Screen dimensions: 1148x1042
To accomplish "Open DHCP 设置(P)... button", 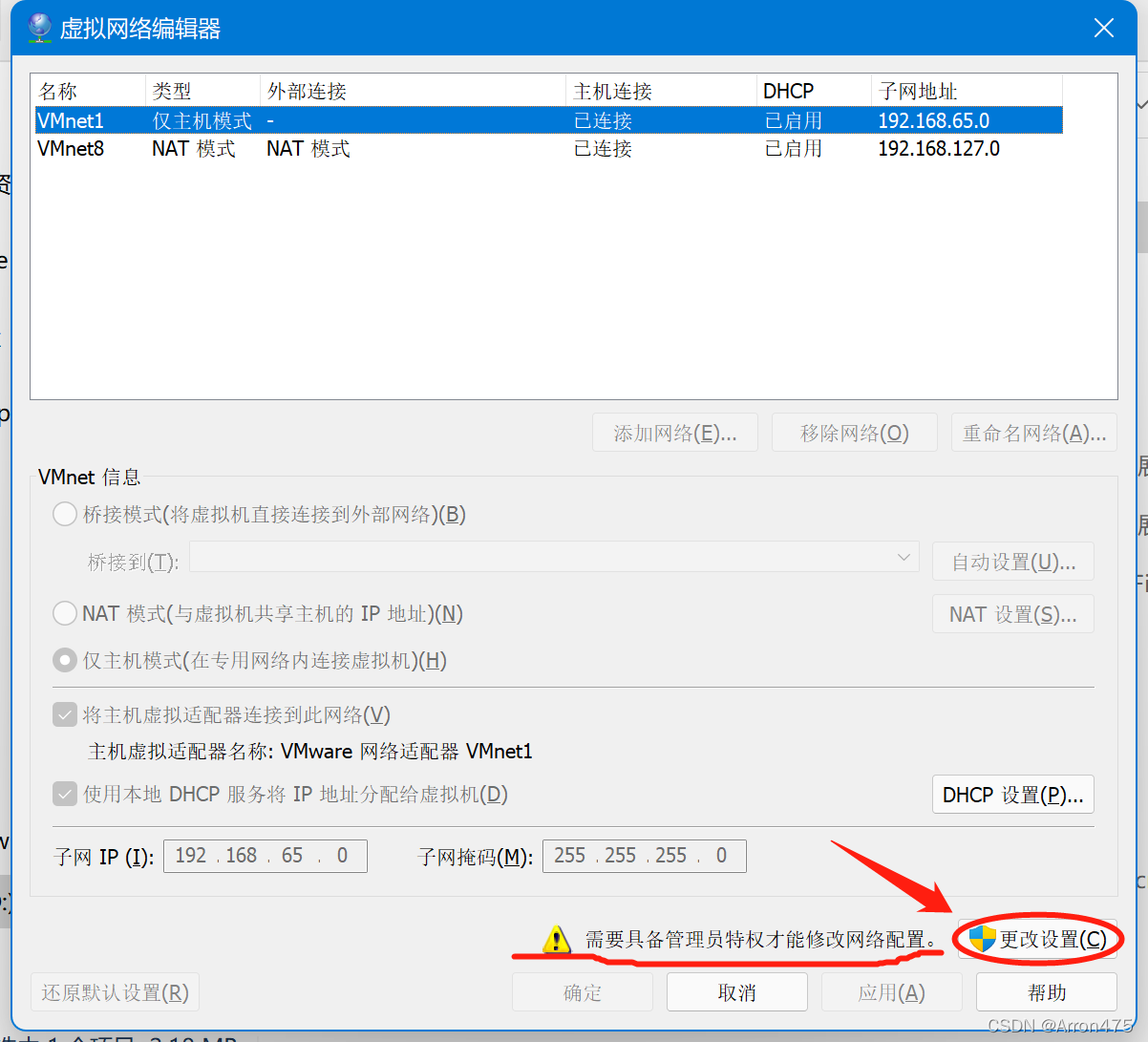I will click(1013, 796).
